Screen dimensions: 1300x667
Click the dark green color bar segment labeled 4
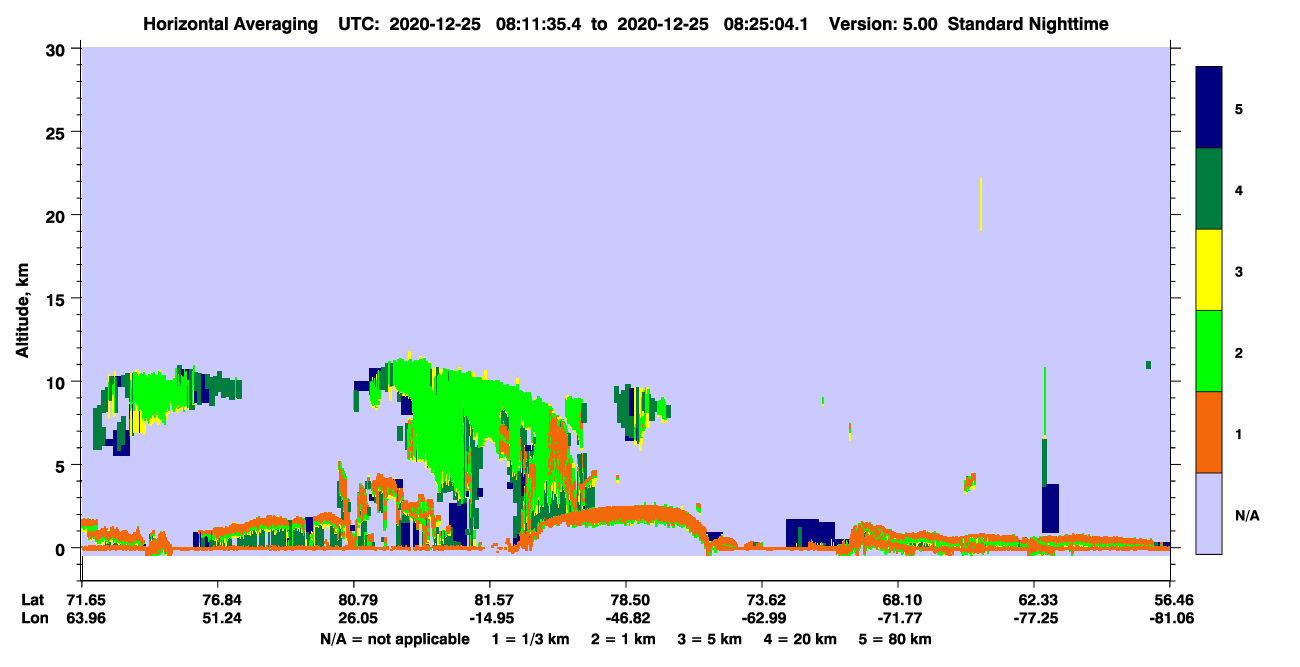point(1209,189)
